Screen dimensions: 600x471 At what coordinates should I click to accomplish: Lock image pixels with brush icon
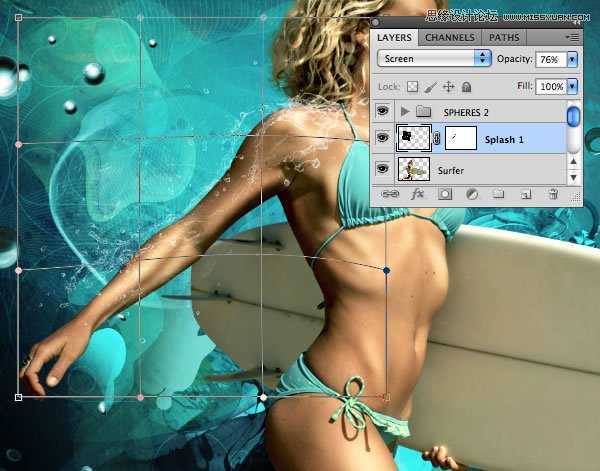pyautogui.click(x=431, y=87)
